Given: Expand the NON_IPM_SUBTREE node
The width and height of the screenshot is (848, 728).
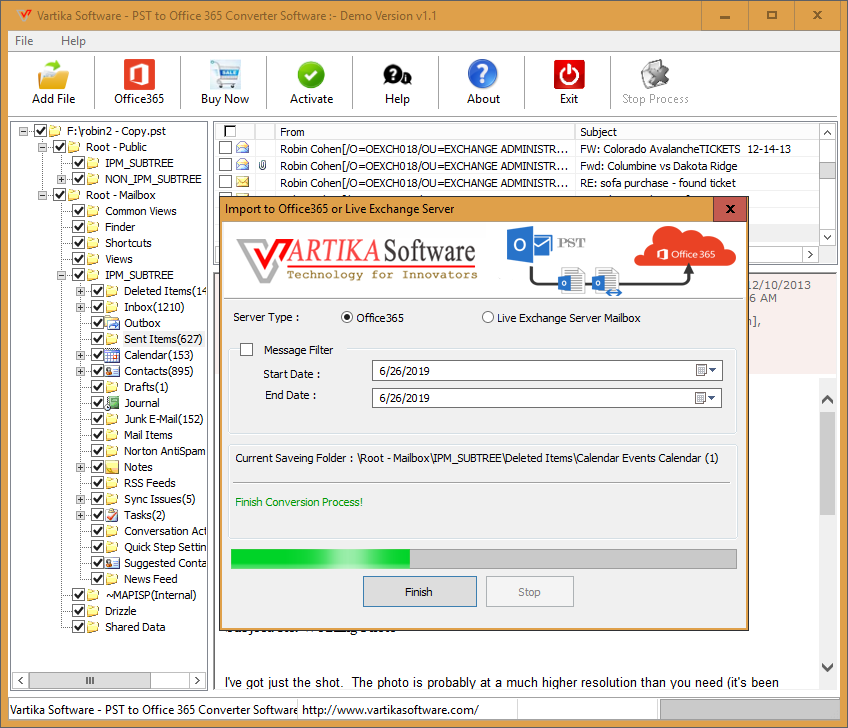Looking at the screenshot, I should [62, 179].
